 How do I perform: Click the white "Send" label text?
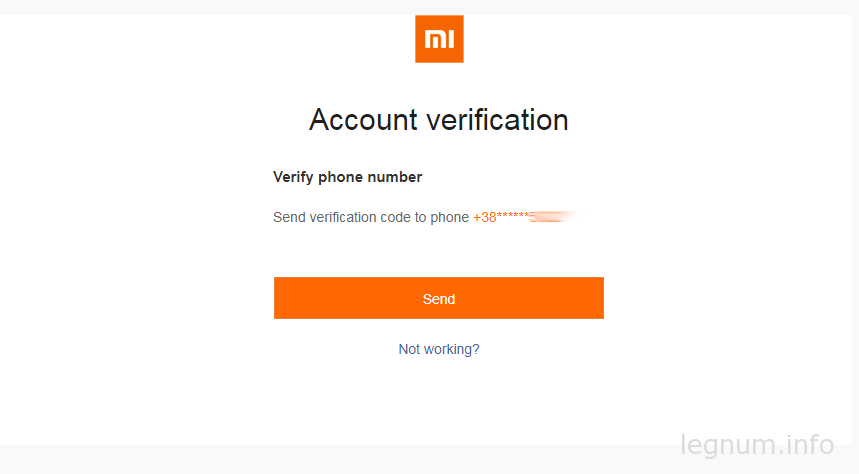(439, 299)
